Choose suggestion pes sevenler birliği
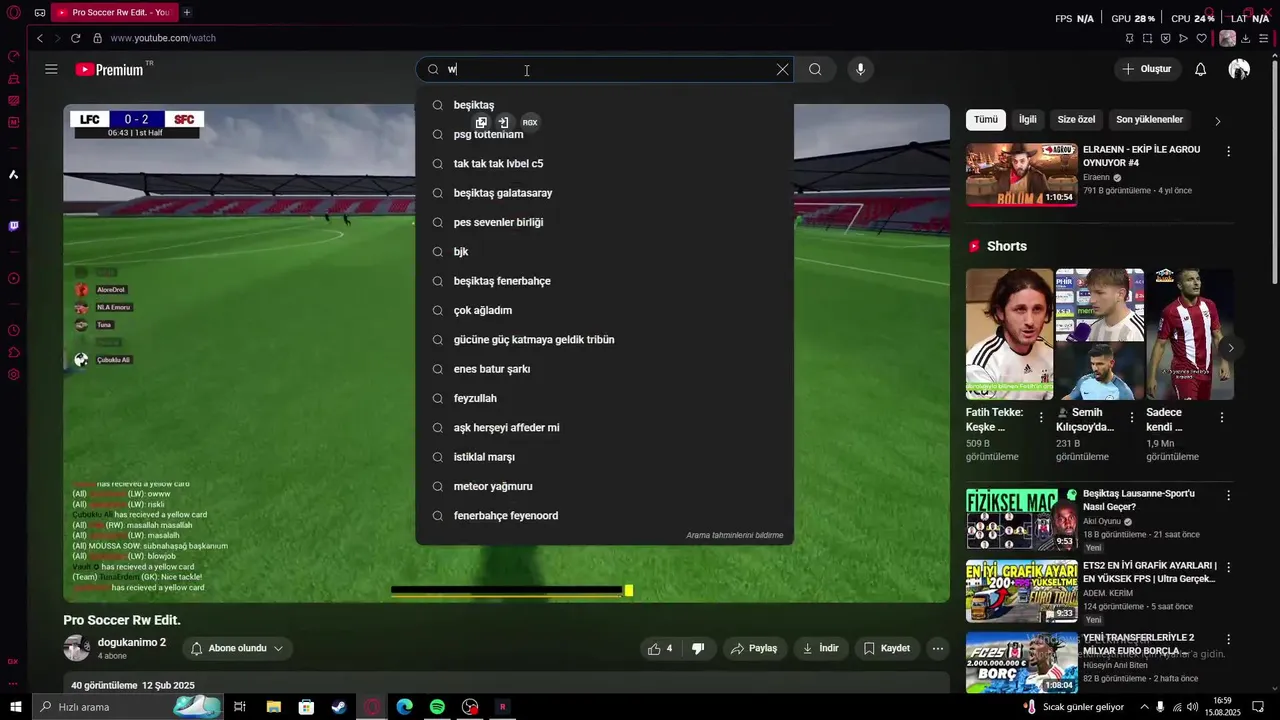Image resolution: width=1280 pixels, height=720 pixels. point(605,222)
